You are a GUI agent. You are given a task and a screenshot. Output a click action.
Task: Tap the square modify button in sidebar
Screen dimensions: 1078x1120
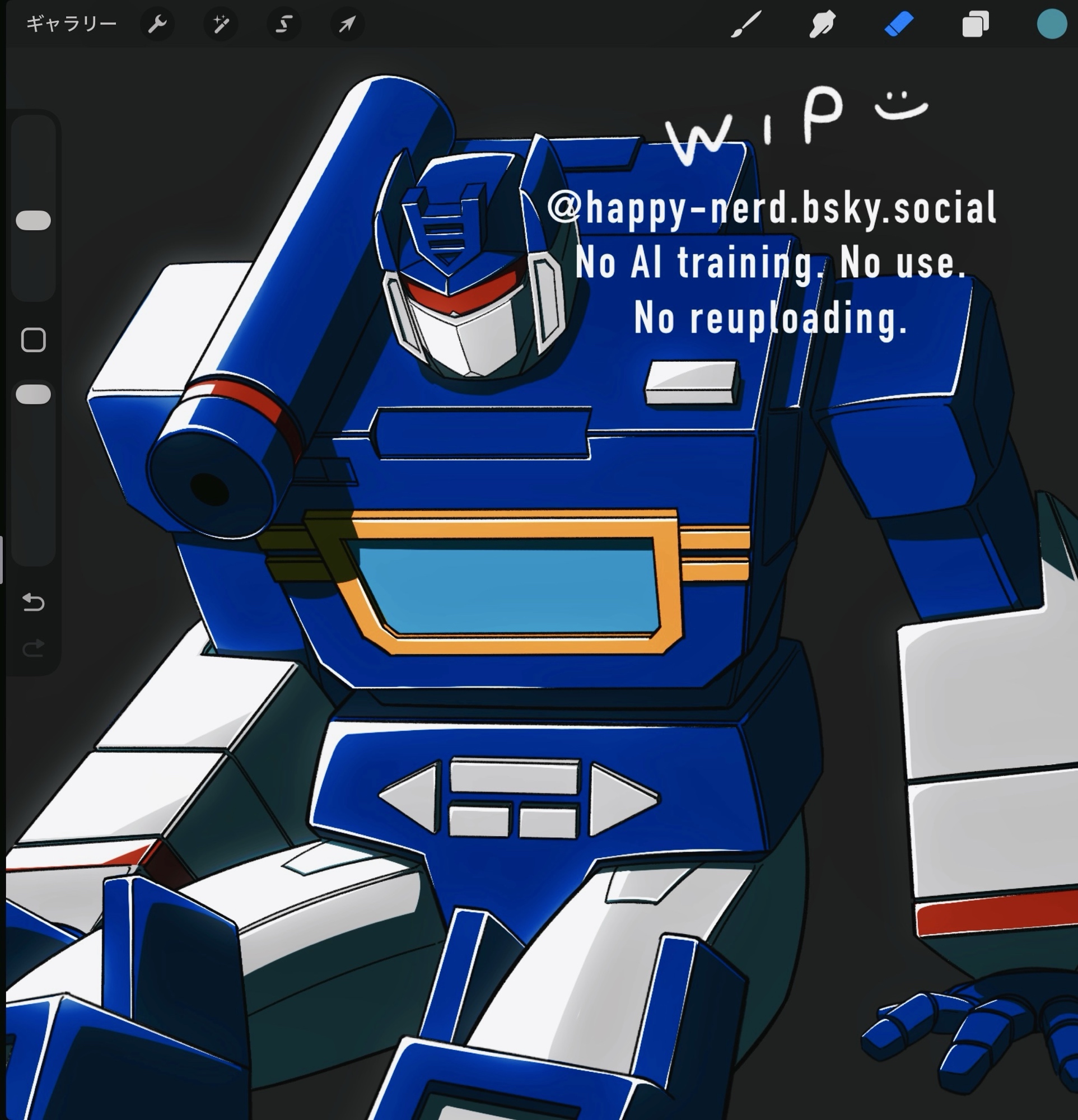[x=33, y=340]
